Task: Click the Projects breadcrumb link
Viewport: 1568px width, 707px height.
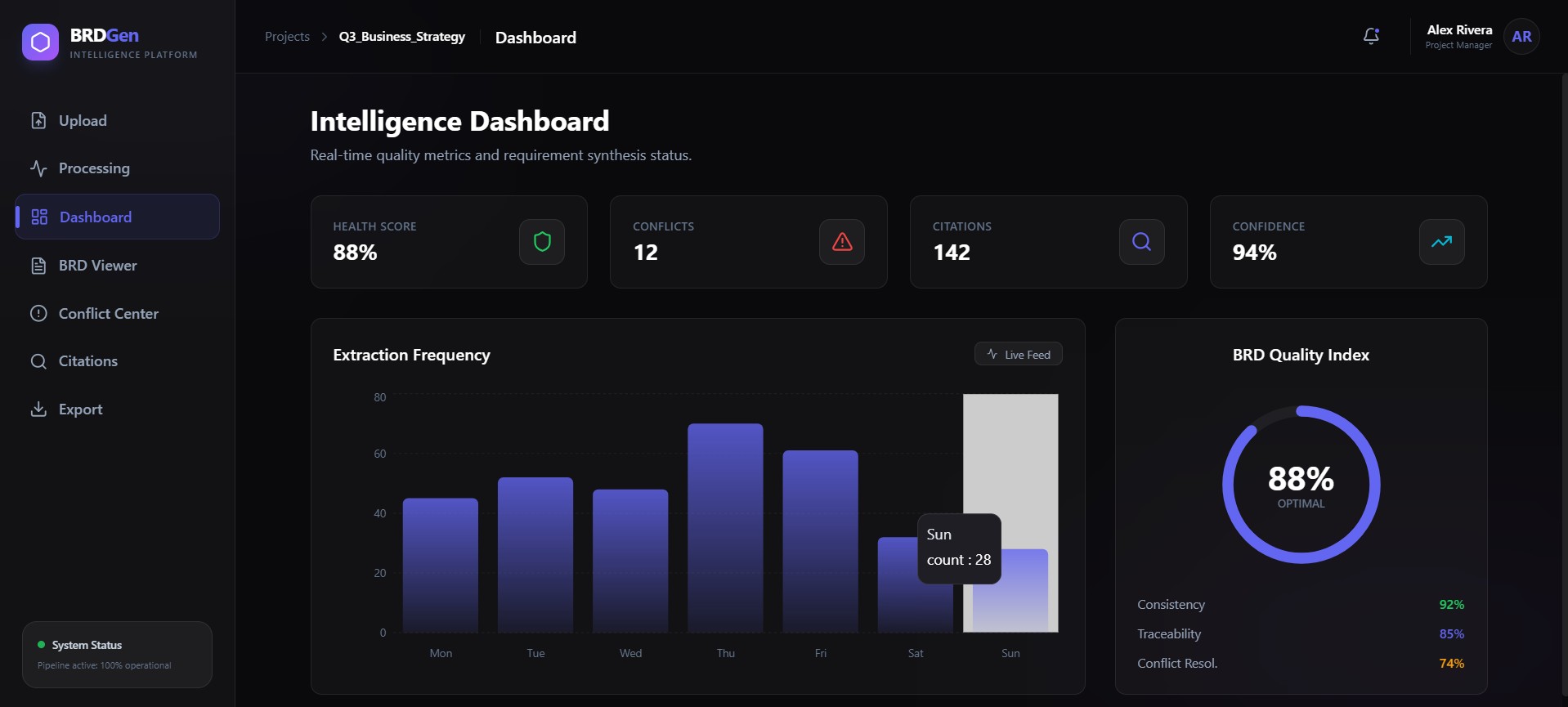Action: click(x=287, y=37)
